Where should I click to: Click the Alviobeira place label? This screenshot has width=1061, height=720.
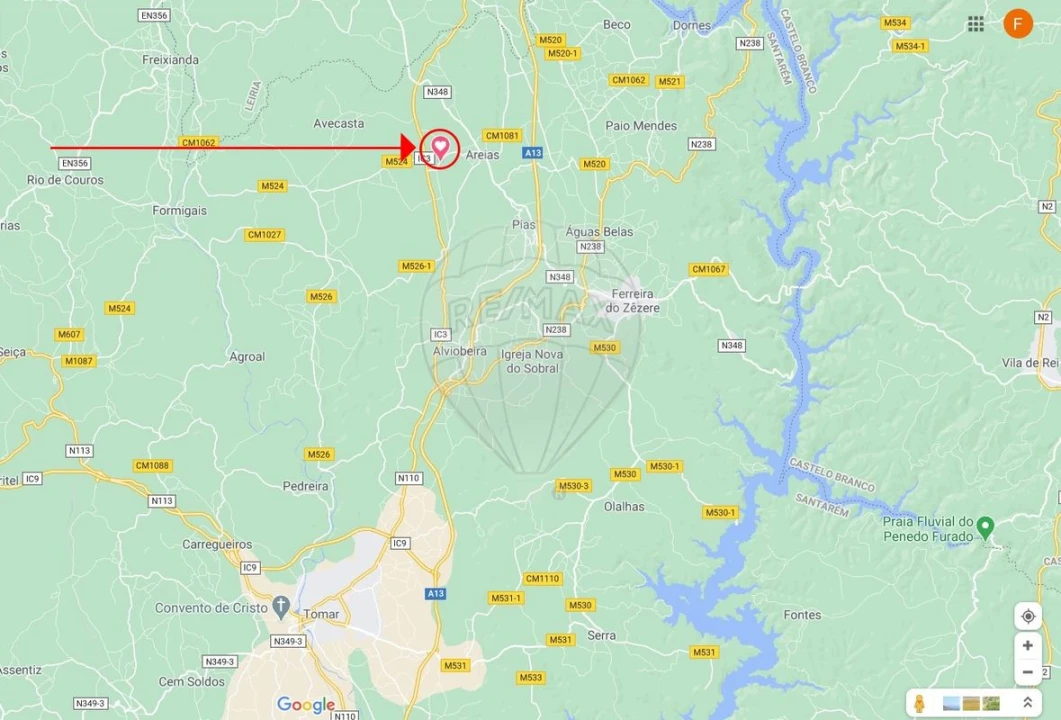pyautogui.click(x=459, y=351)
